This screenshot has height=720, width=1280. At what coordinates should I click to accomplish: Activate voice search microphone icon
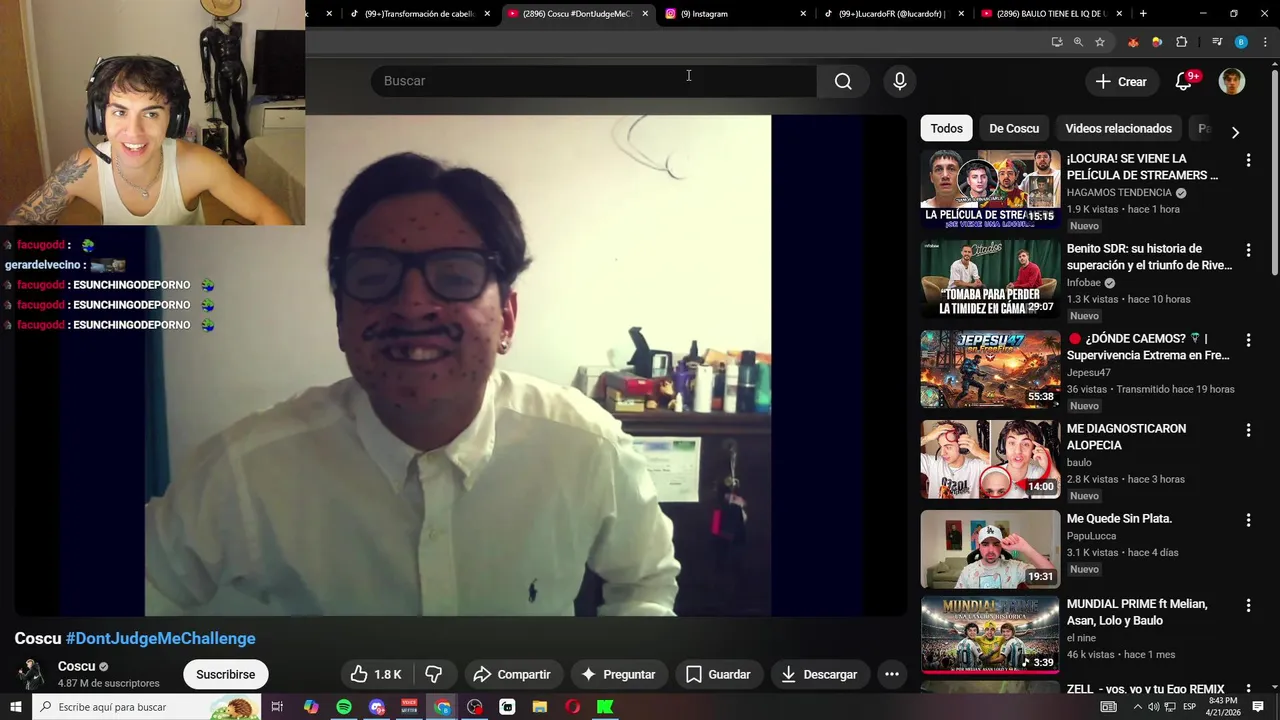click(x=900, y=81)
